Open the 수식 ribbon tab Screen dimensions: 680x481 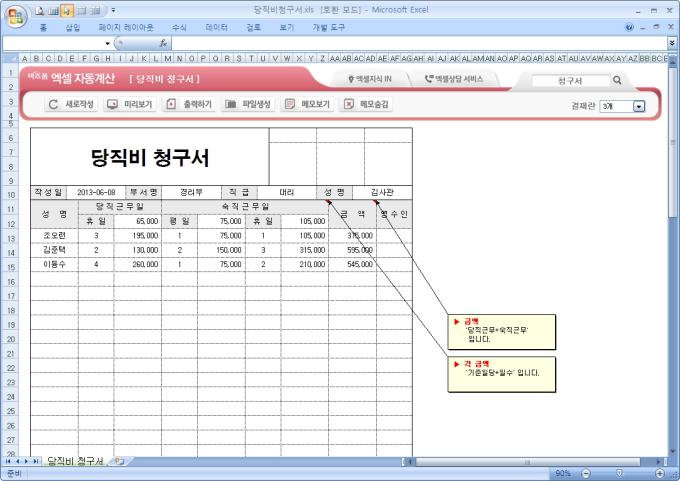[179, 27]
